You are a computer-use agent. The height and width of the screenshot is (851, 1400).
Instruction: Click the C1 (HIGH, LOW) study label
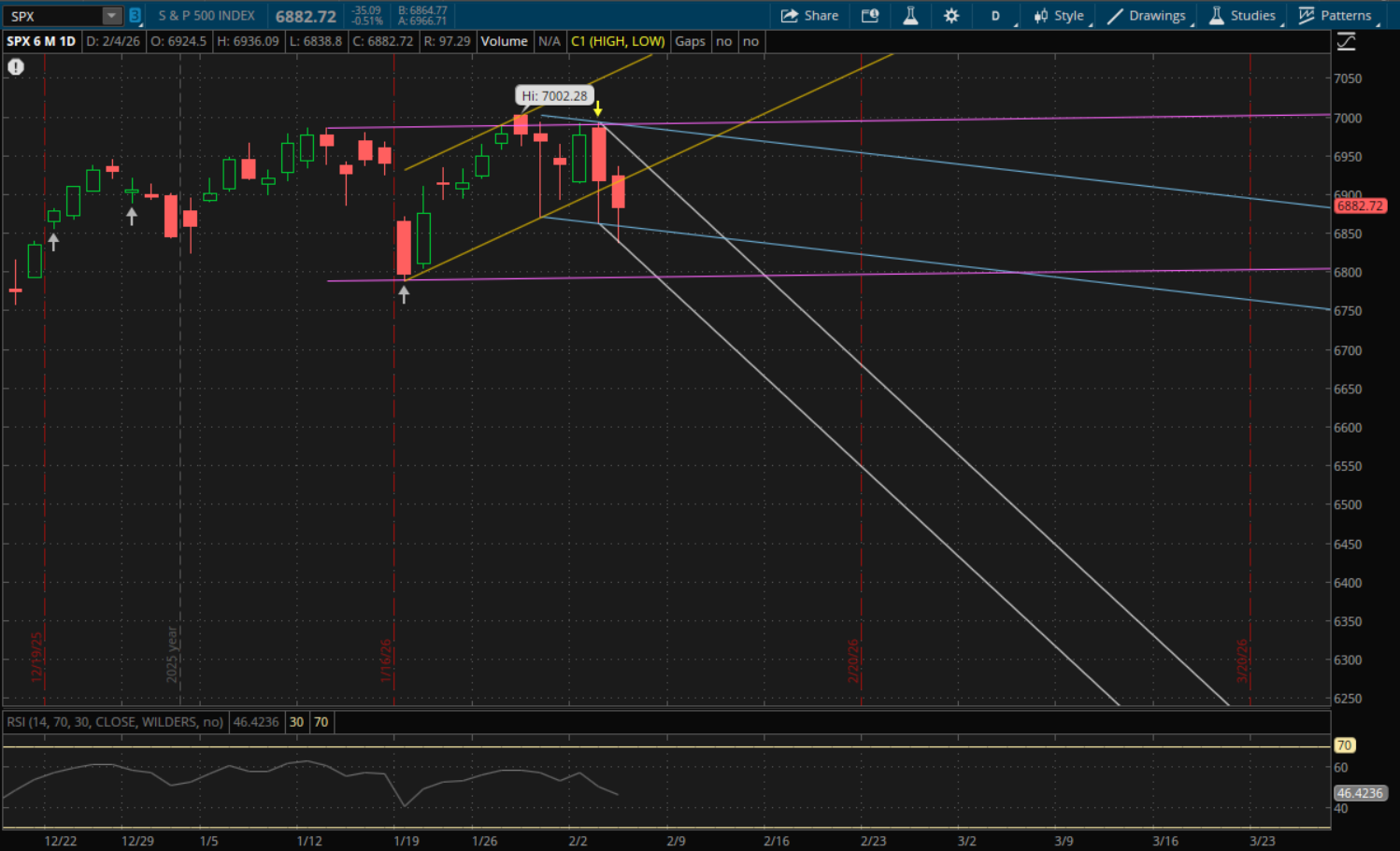(618, 41)
